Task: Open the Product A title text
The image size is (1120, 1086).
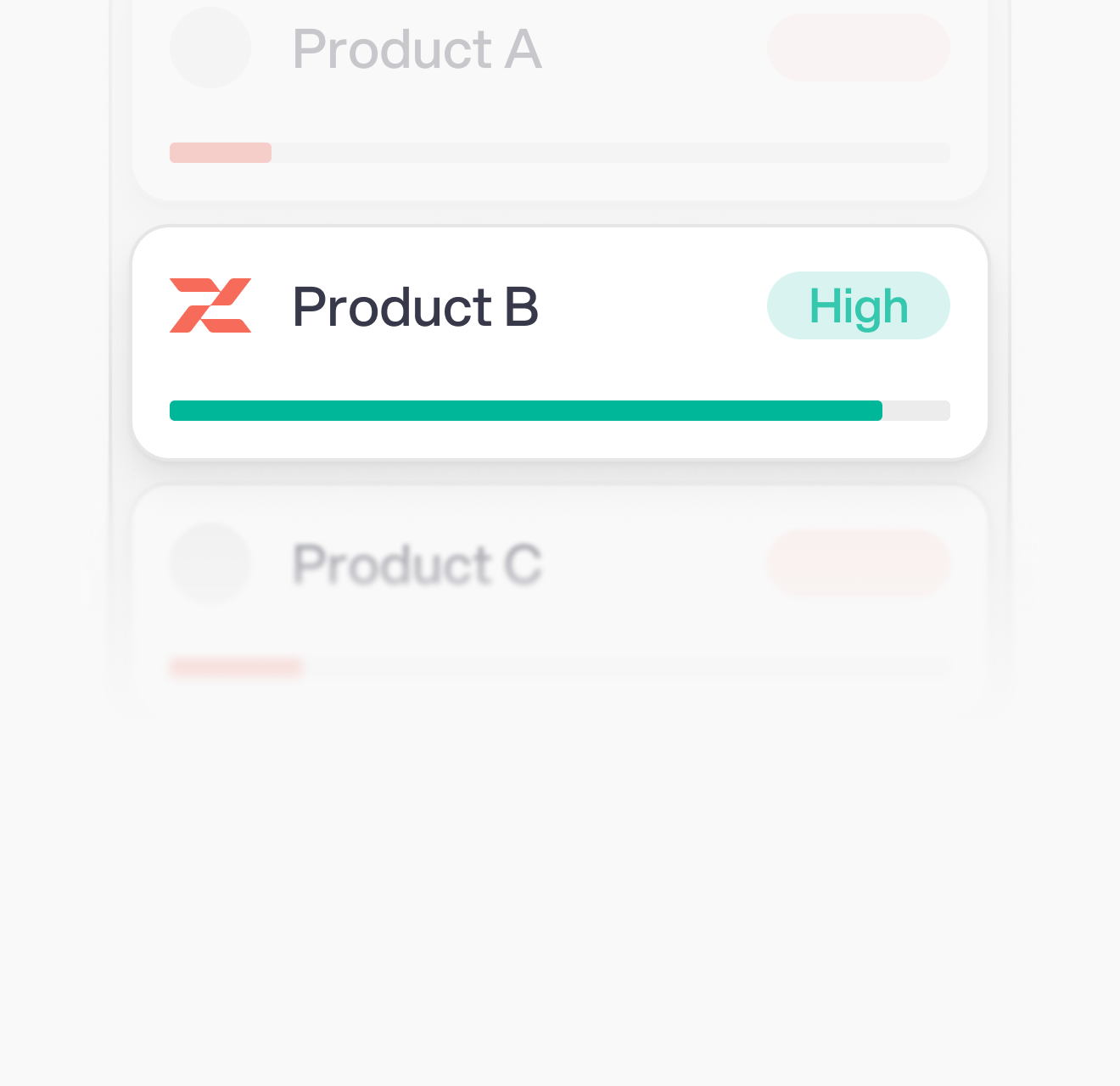Action: point(417,49)
